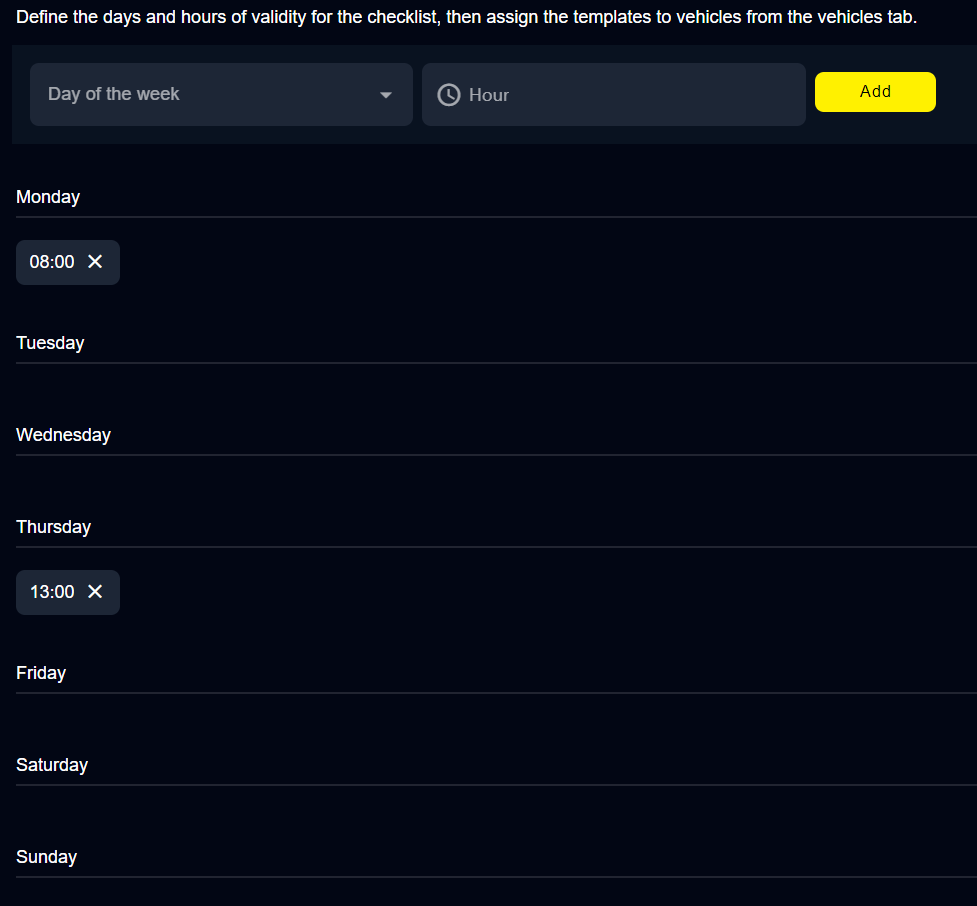Delete the 13:00 entry under Thursday
This screenshot has width=977, height=906.
coord(95,592)
